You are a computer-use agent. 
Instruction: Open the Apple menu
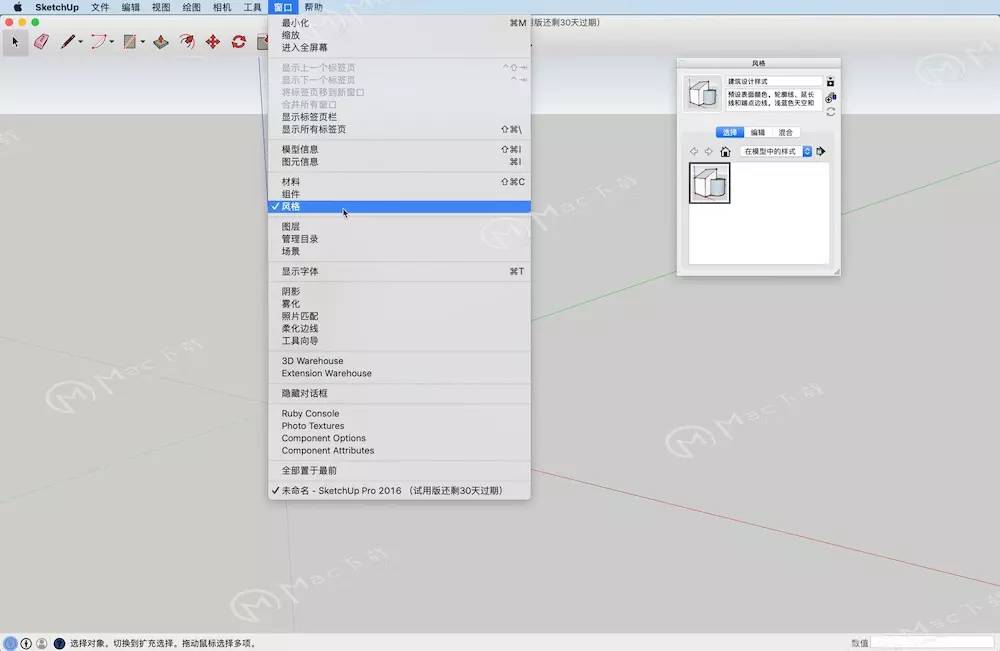pyautogui.click(x=18, y=7)
